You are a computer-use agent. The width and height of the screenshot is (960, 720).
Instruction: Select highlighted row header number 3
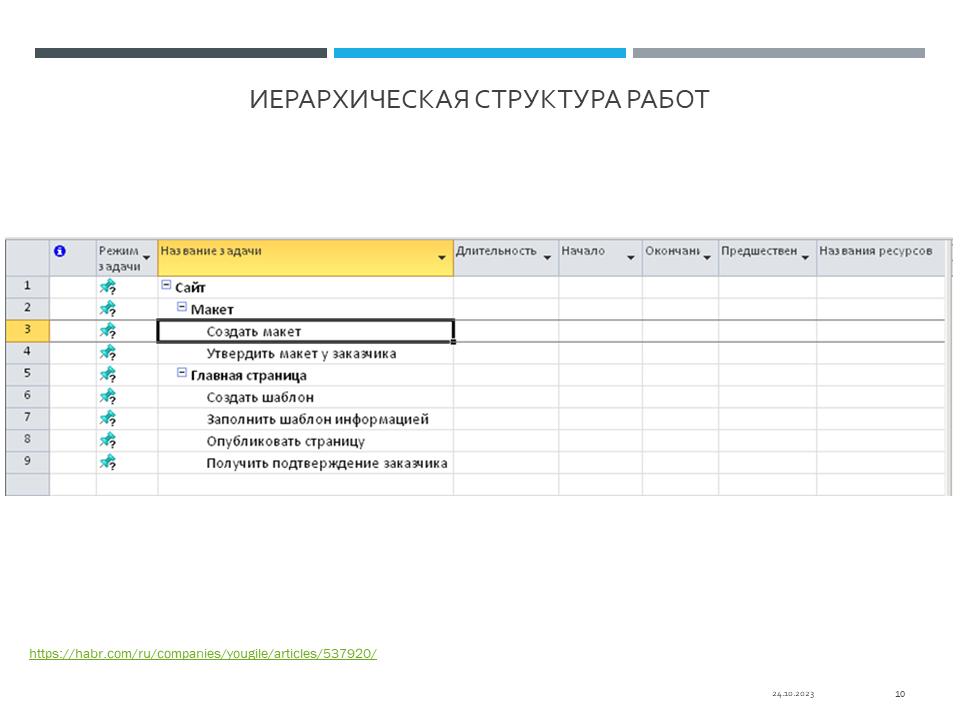point(27,331)
